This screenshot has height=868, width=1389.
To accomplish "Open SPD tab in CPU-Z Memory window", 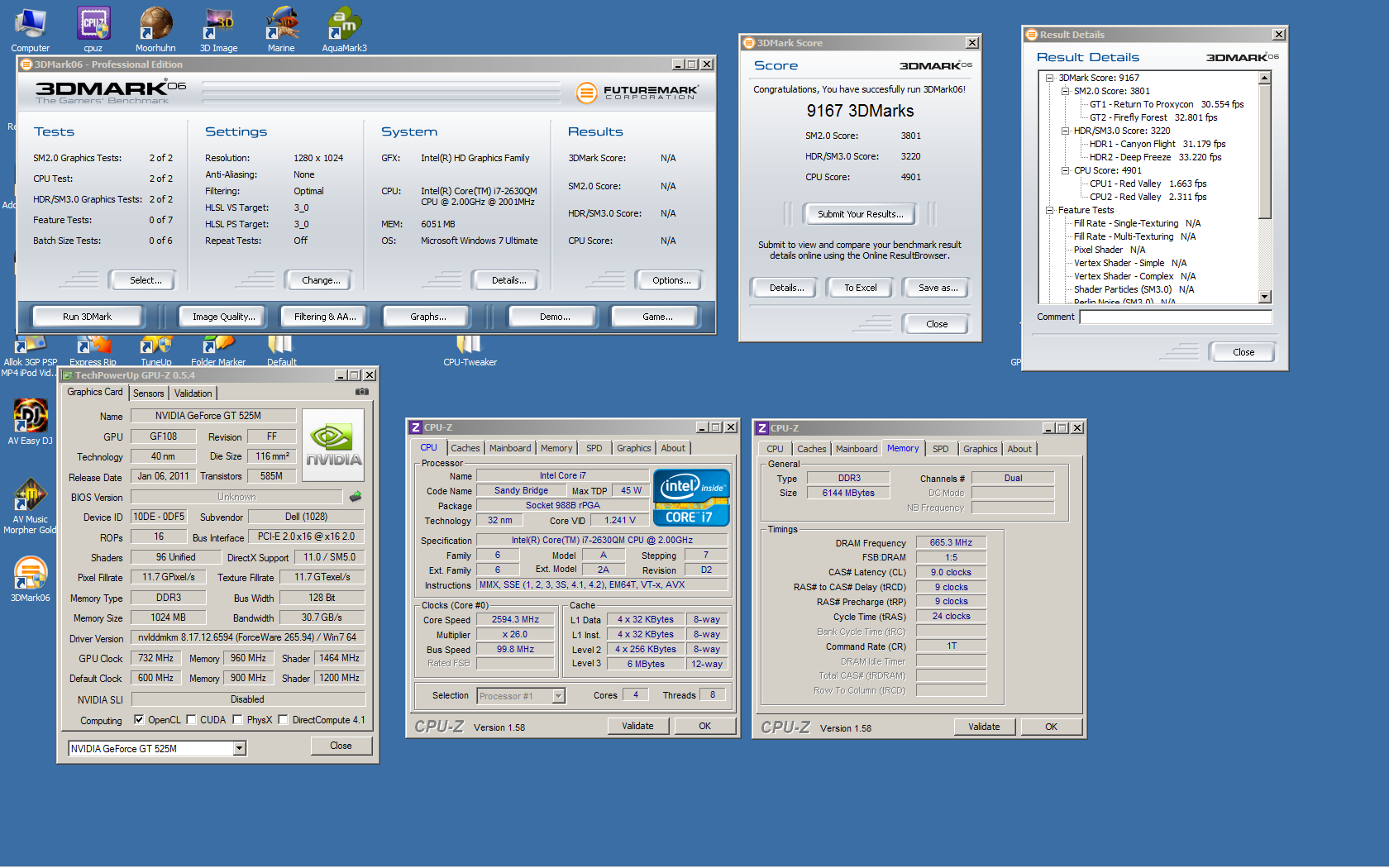I will tap(941, 449).
